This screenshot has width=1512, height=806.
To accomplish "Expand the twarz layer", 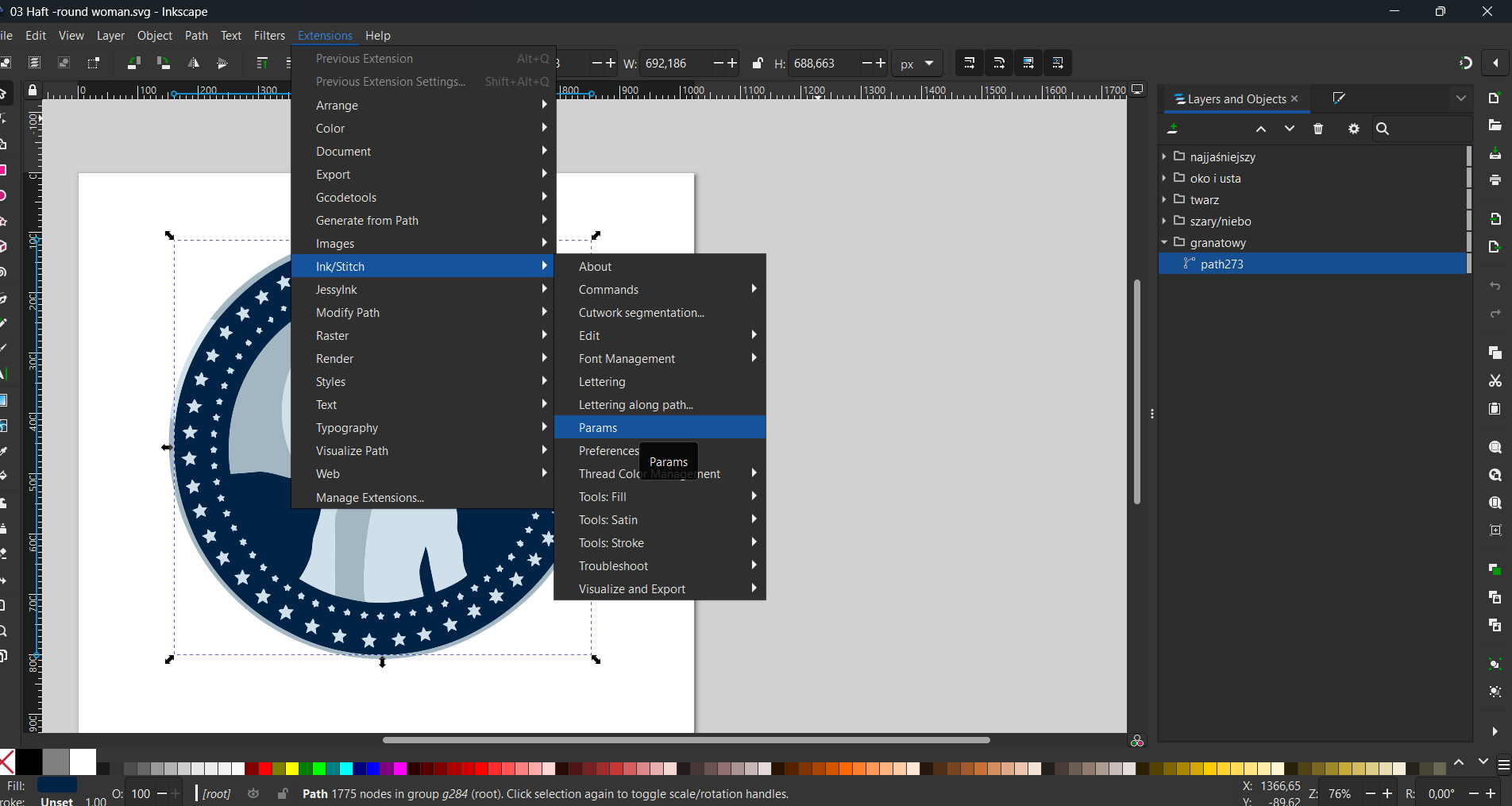I will [x=1164, y=199].
